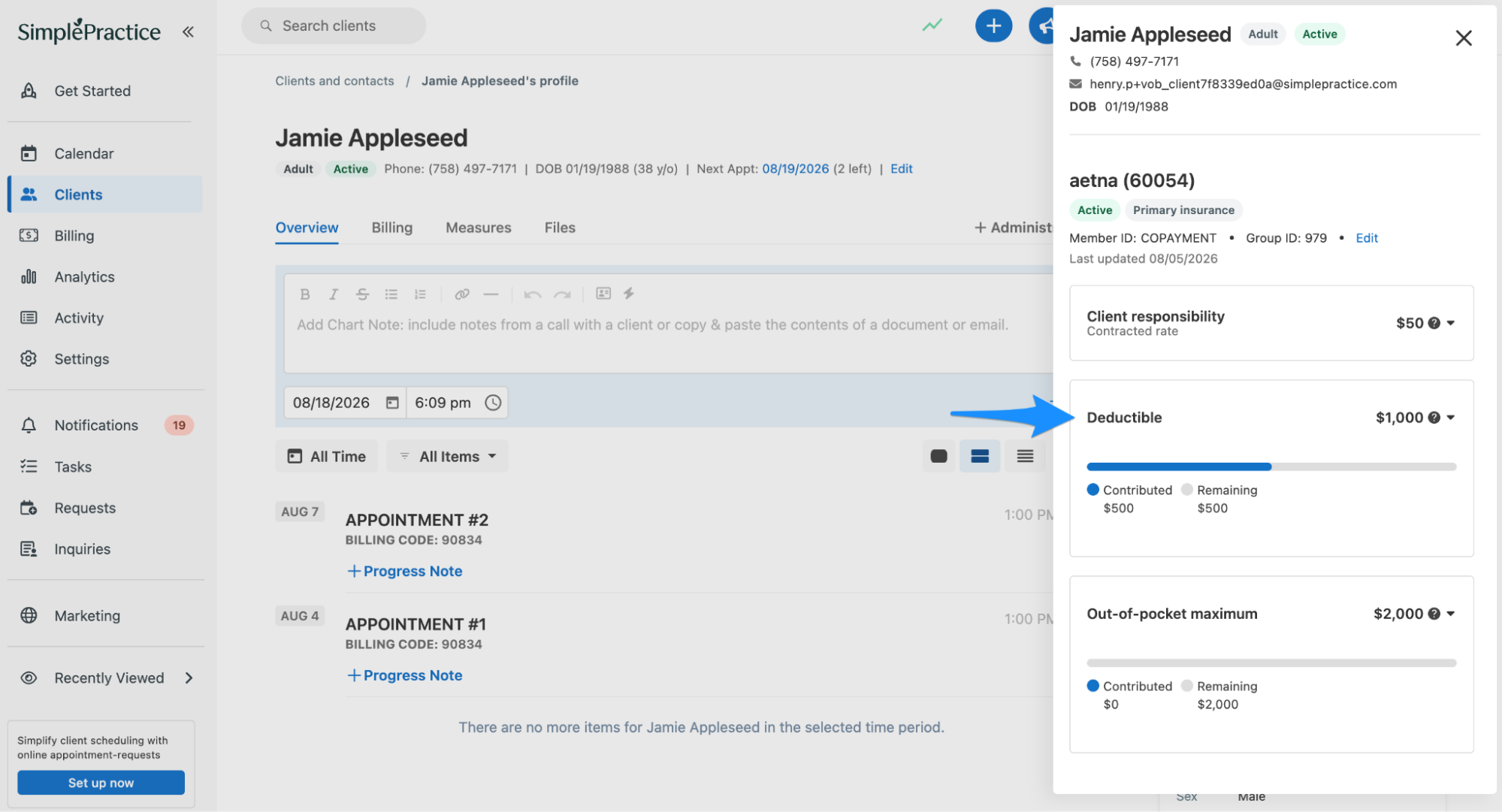Add Progress Note for Appointment #1

pyautogui.click(x=404, y=675)
